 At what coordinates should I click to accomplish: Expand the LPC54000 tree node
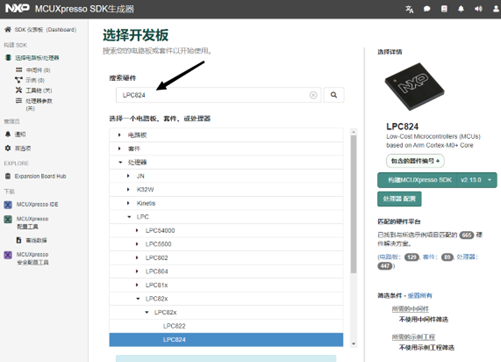pos(137,230)
